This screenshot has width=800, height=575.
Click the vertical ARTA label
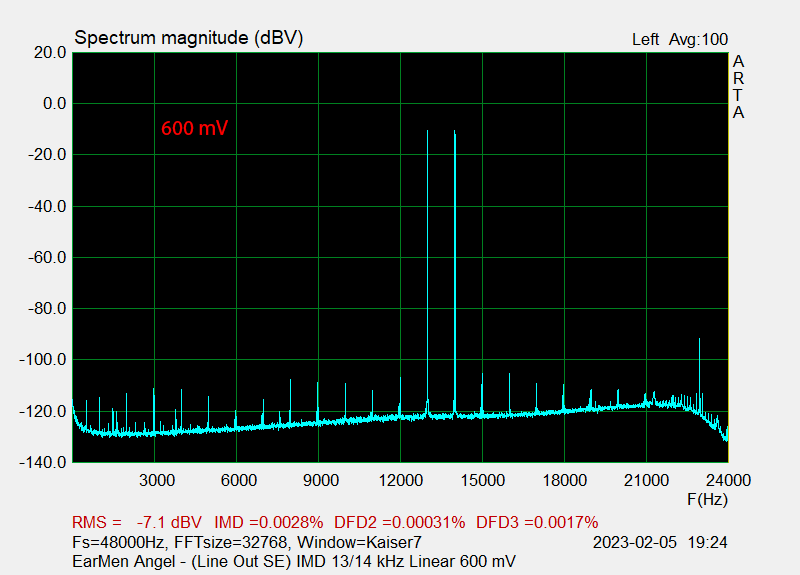[x=738, y=87]
